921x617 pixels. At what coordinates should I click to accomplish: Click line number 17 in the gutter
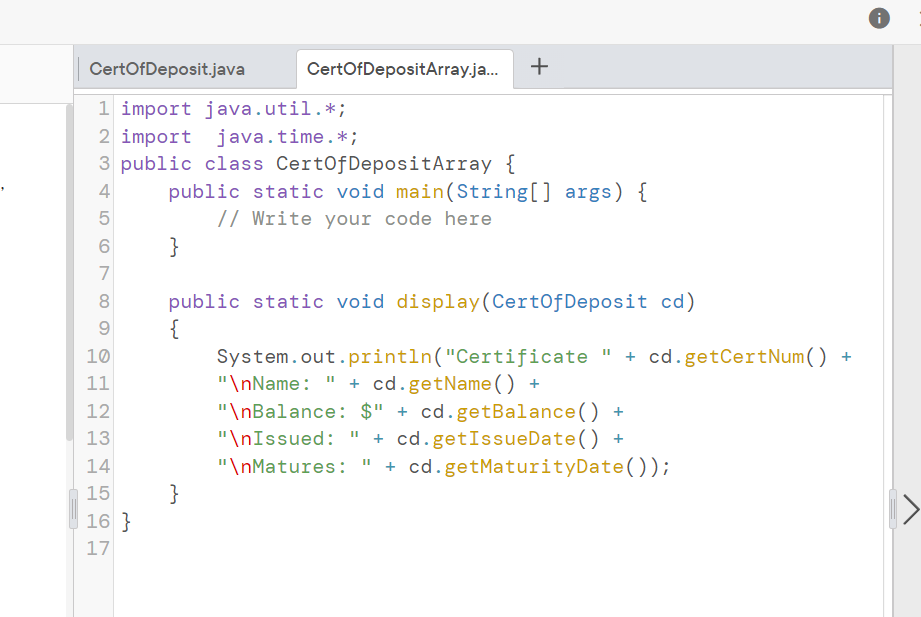(99, 548)
